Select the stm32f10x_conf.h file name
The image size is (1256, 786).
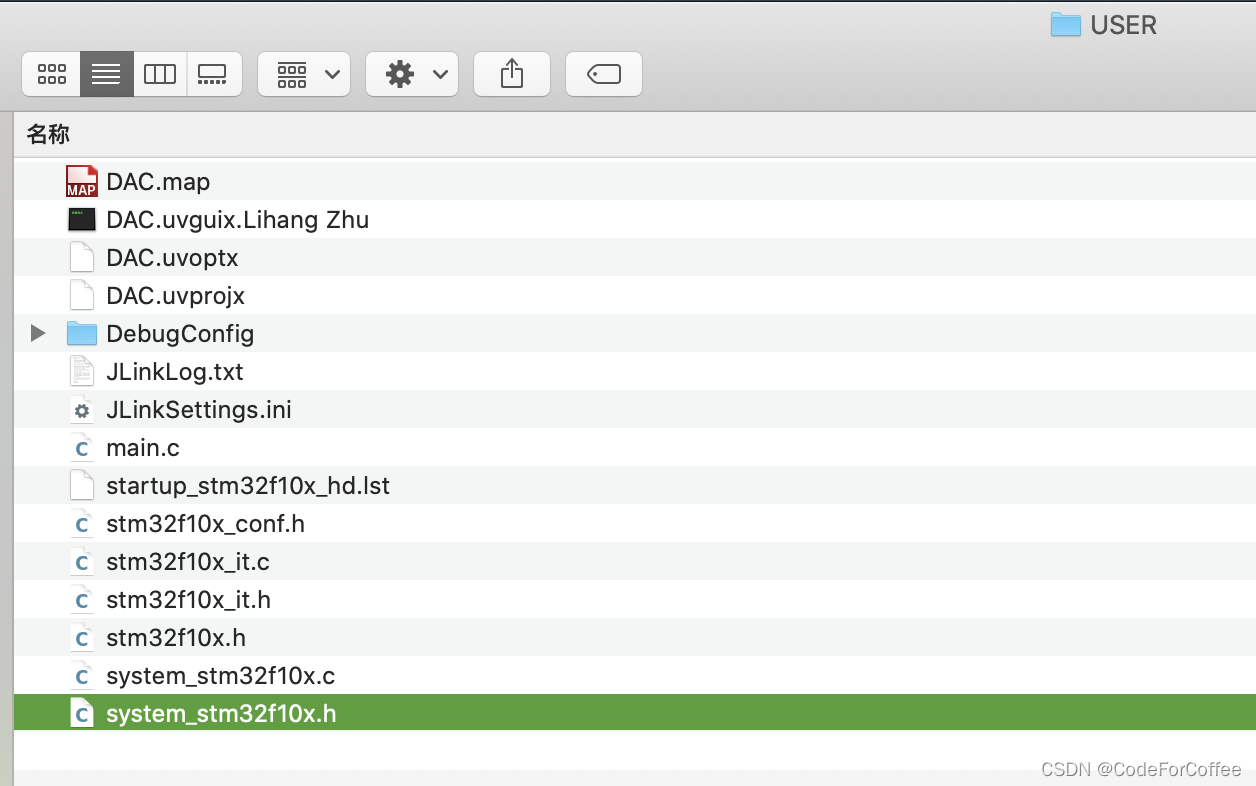[205, 524]
